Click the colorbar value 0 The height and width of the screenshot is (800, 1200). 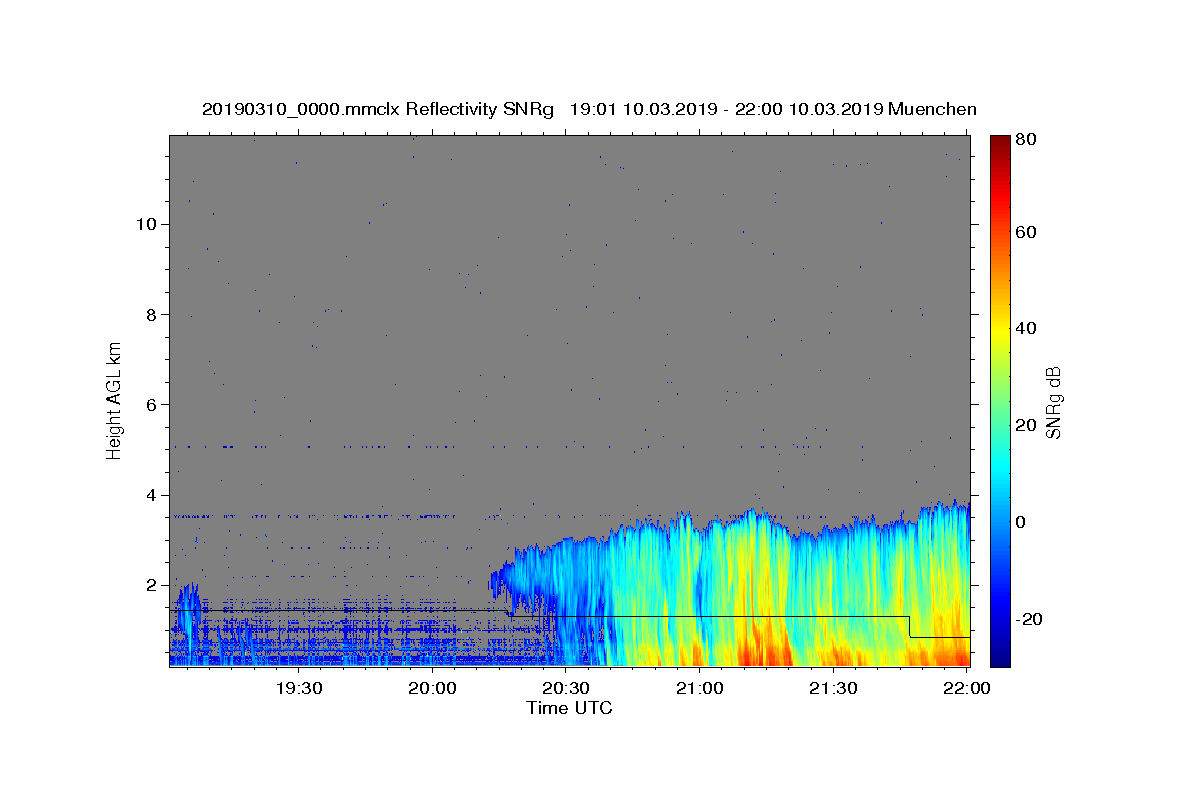pyautogui.click(x=1022, y=522)
